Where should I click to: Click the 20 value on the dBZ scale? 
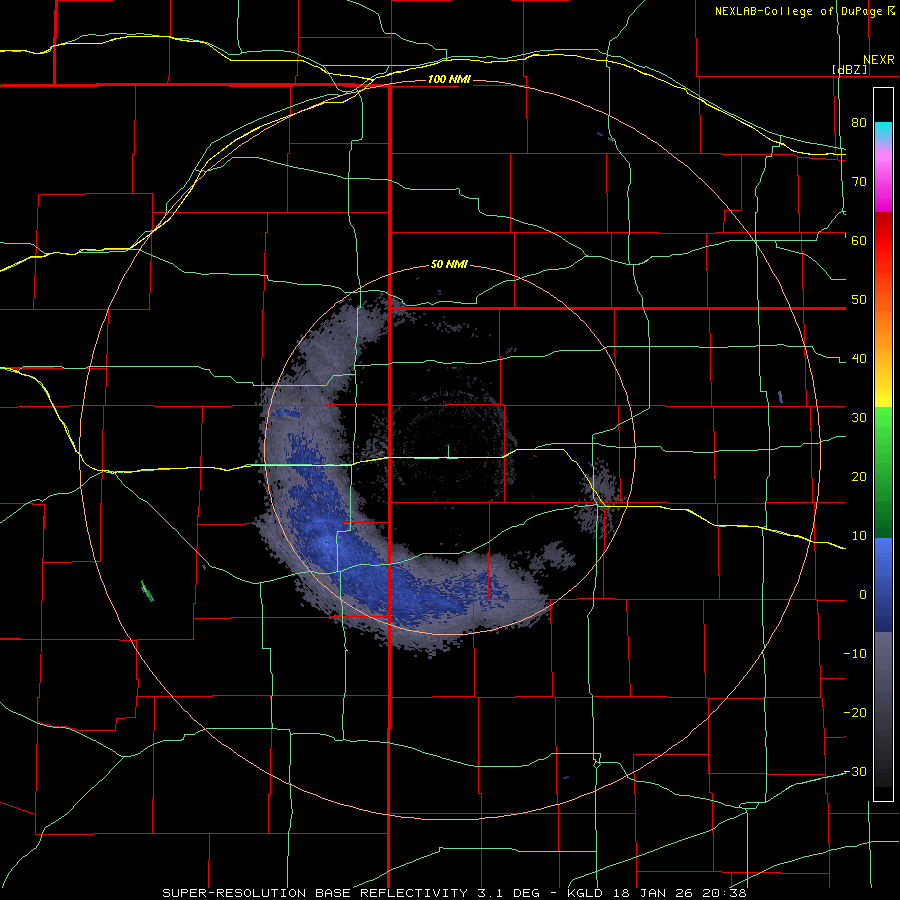pos(859,477)
